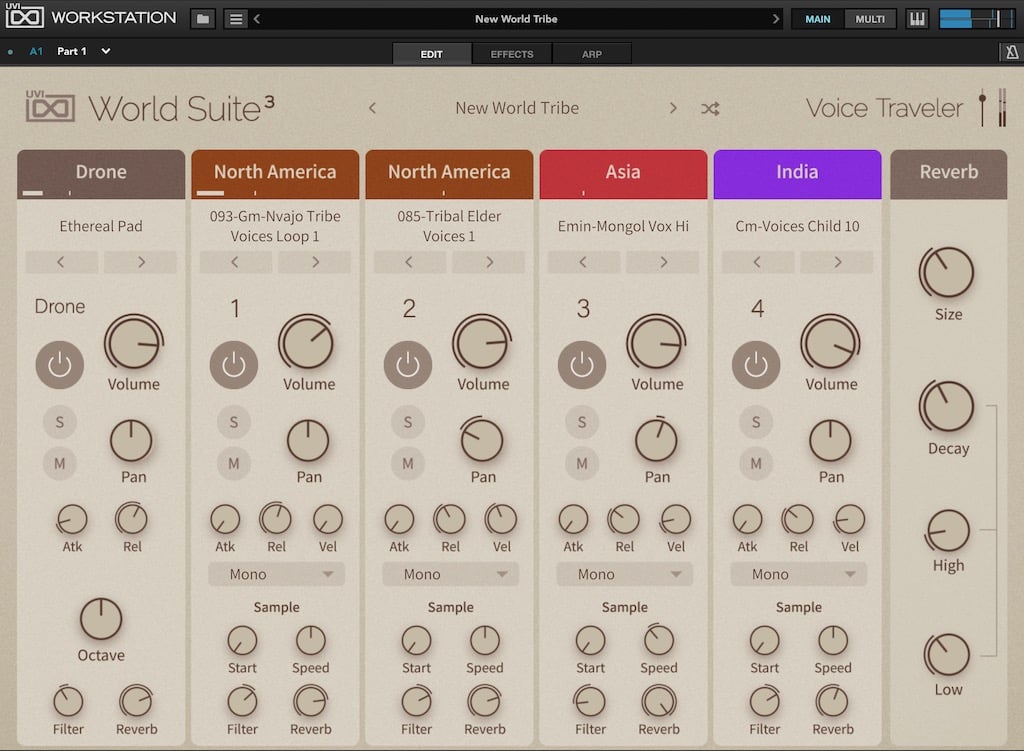Go to previous preset in top bar

(x=257, y=19)
